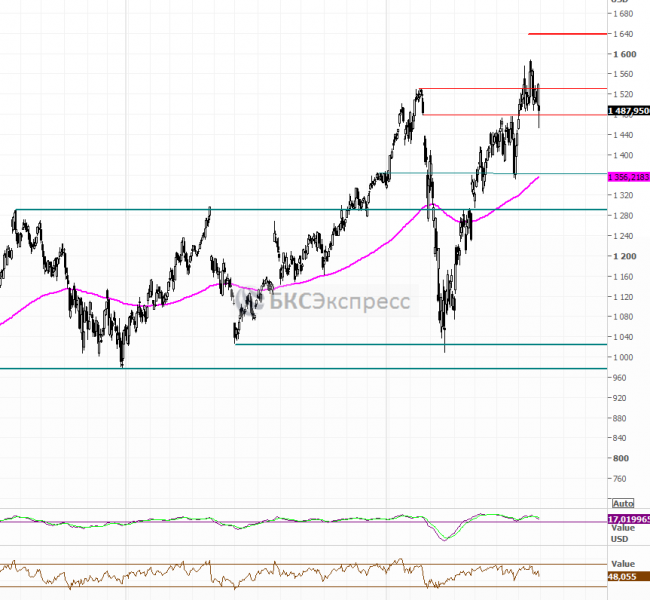Click the 760 price axis label
The height and width of the screenshot is (600, 650).
coord(624,478)
